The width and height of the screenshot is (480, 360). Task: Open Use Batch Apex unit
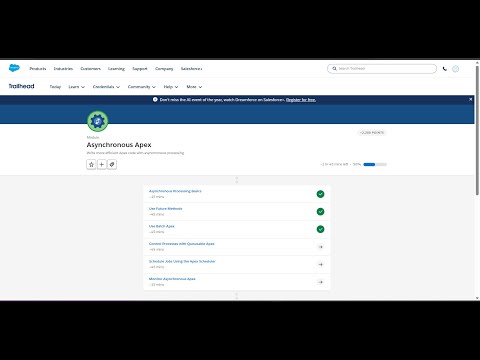click(162, 226)
